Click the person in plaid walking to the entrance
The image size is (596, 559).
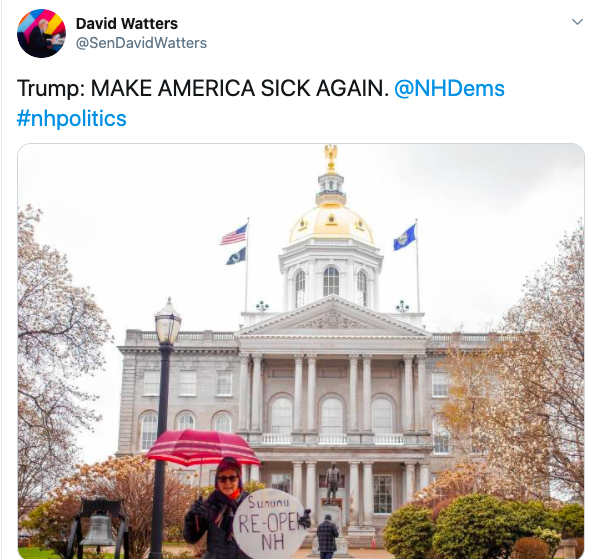pos(327,536)
